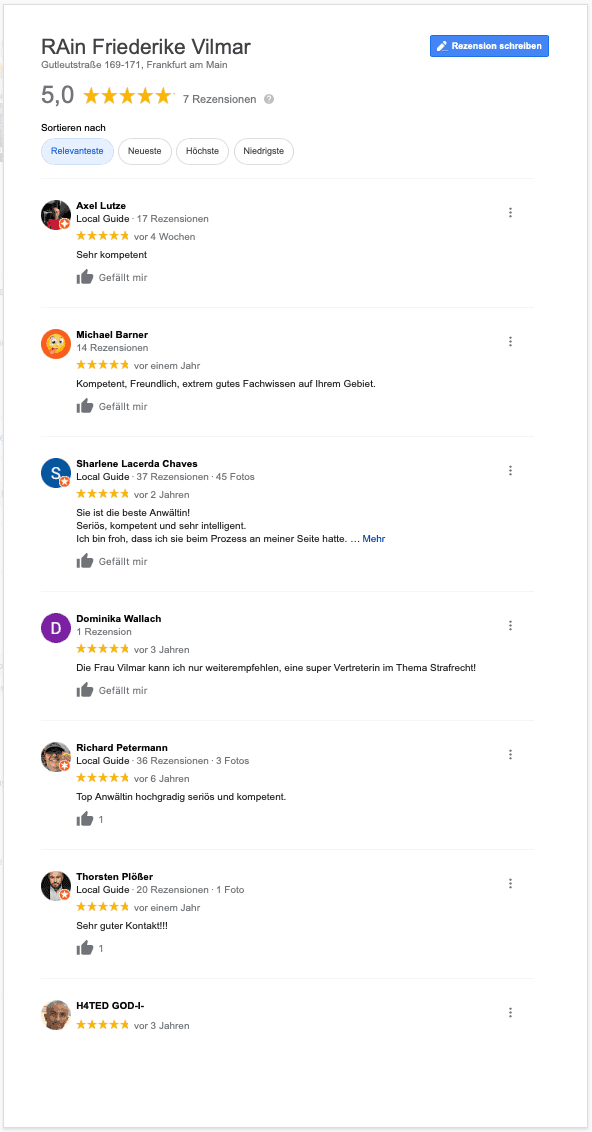Image resolution: width=592 pixels, height=1132 pixels.
Task: Open three-dot menu on H4TED GOD-I- review
Action: (510, 1013)
